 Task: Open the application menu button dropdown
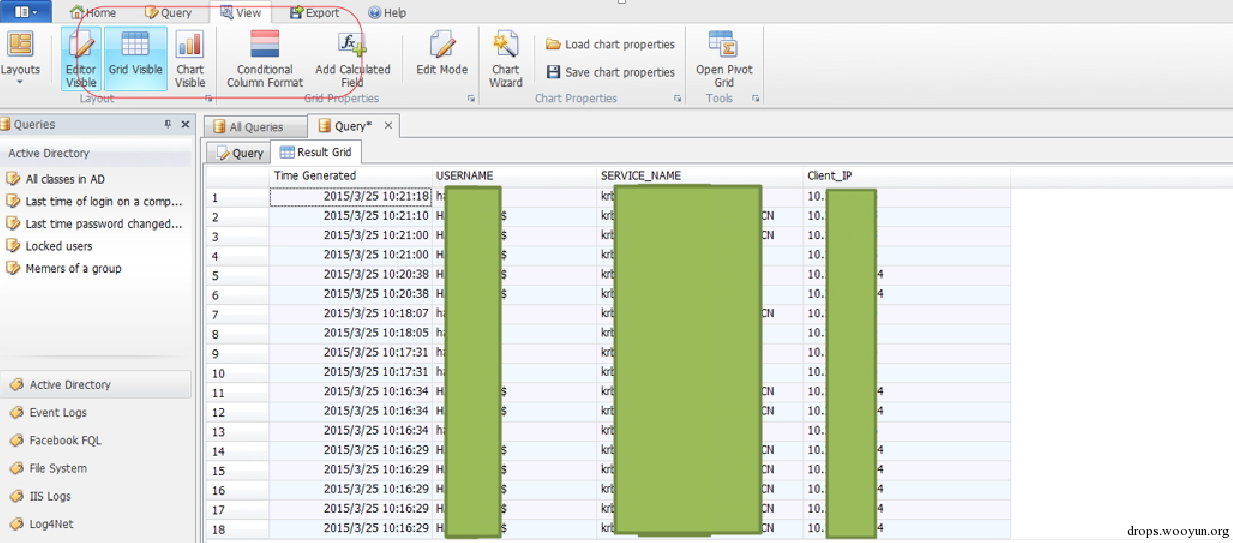point(26,12)
